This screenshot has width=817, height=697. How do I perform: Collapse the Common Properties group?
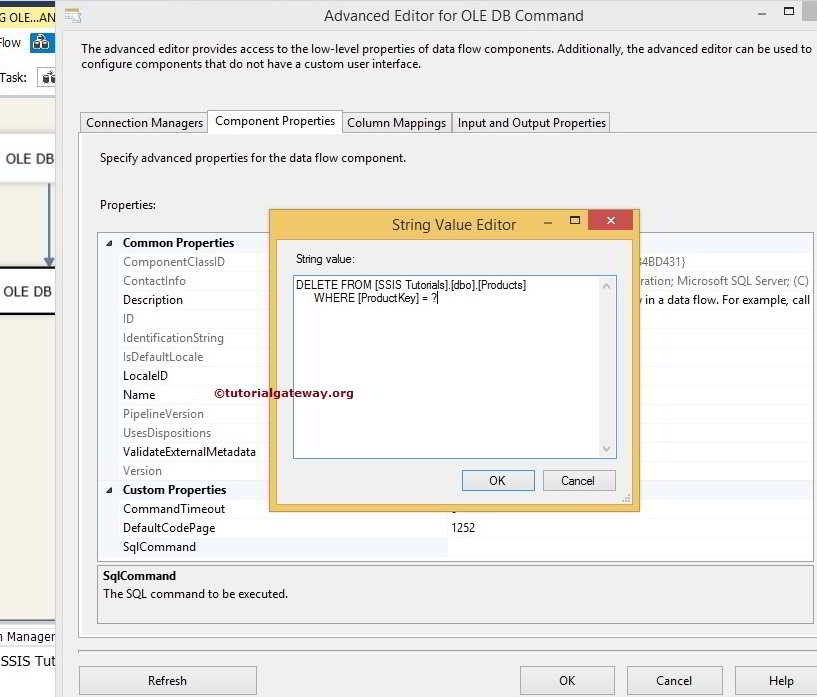point(108,242)
